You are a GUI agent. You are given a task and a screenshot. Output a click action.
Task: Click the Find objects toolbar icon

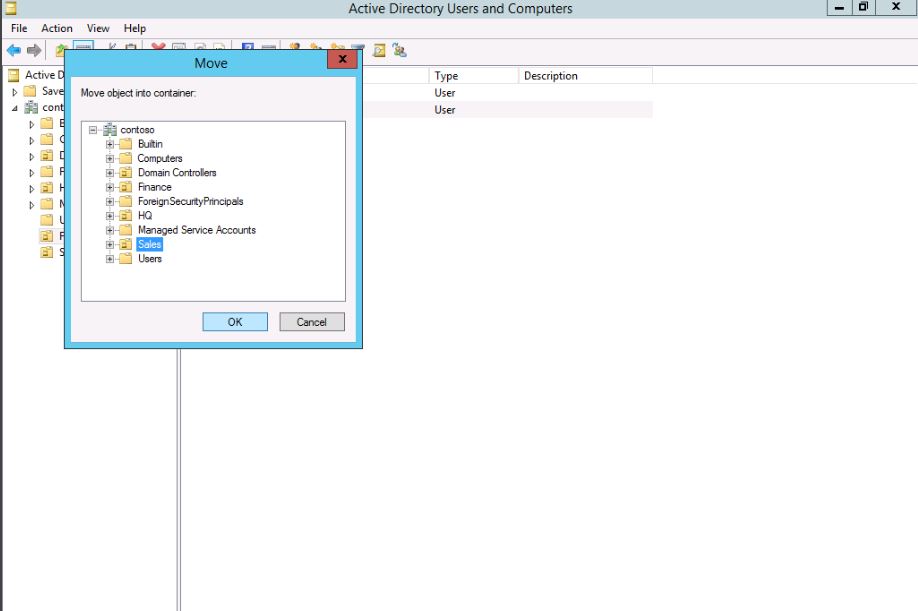coord(379,50)
